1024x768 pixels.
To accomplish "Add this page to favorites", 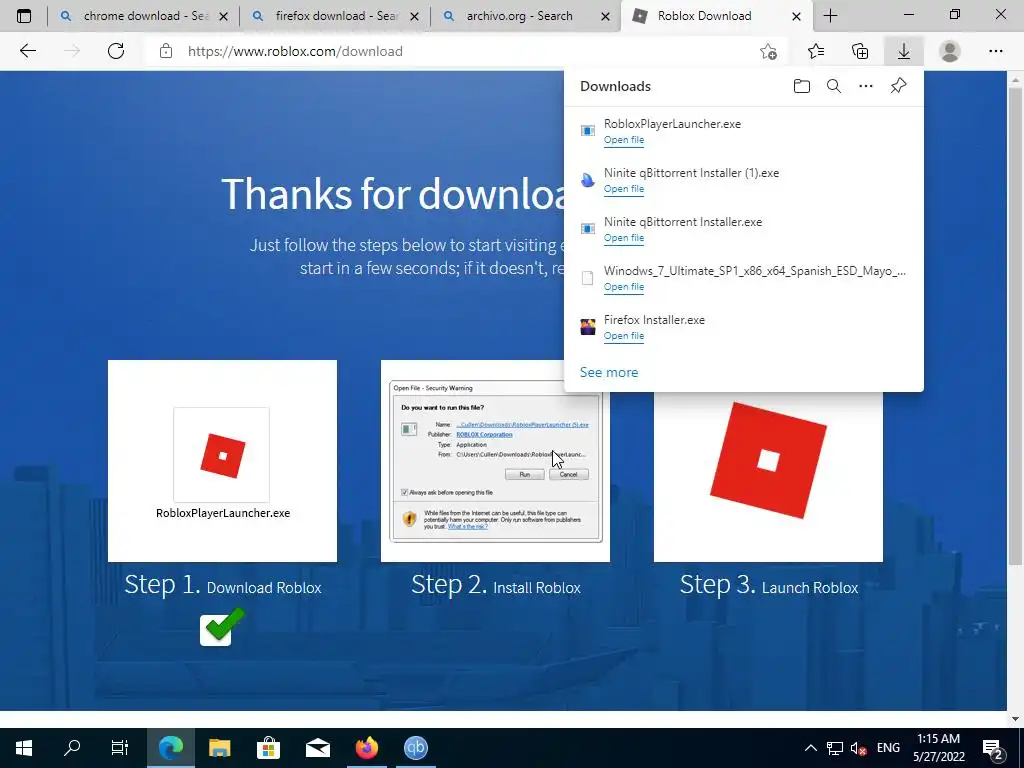I will click(x=769, y=51).
